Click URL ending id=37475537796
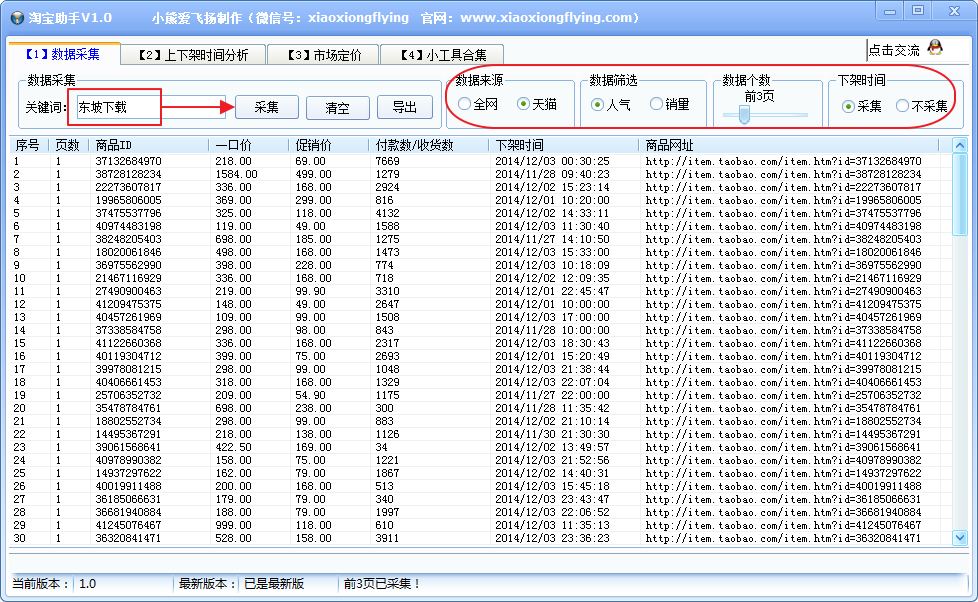The width and height of the screenshot is (978, 602). pos(783,214)
